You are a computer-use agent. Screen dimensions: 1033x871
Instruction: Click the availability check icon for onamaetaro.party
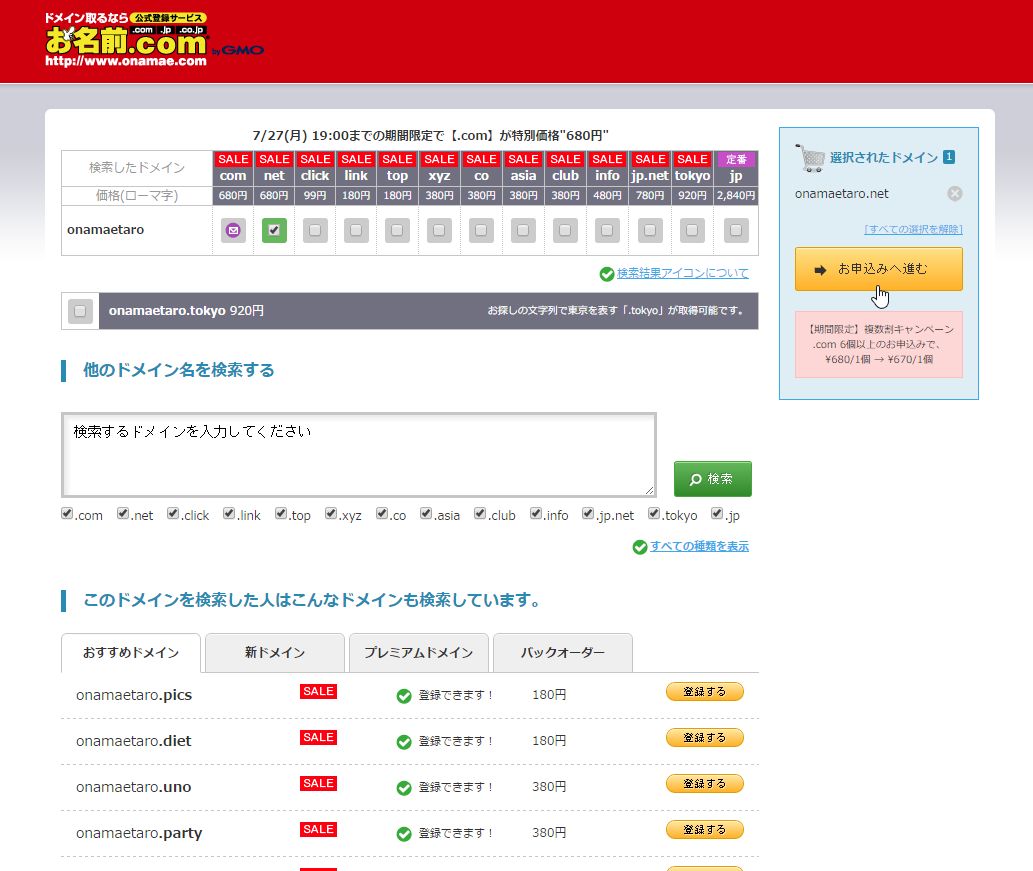pos(404,834)
